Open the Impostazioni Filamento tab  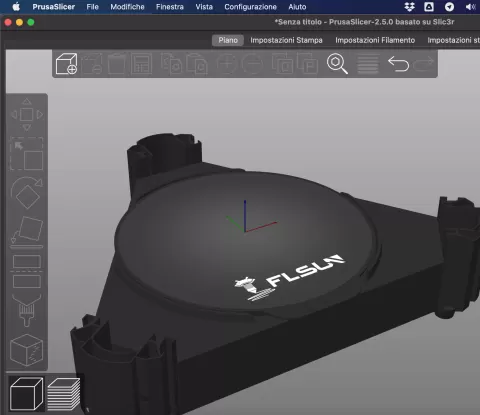(375, 40)
